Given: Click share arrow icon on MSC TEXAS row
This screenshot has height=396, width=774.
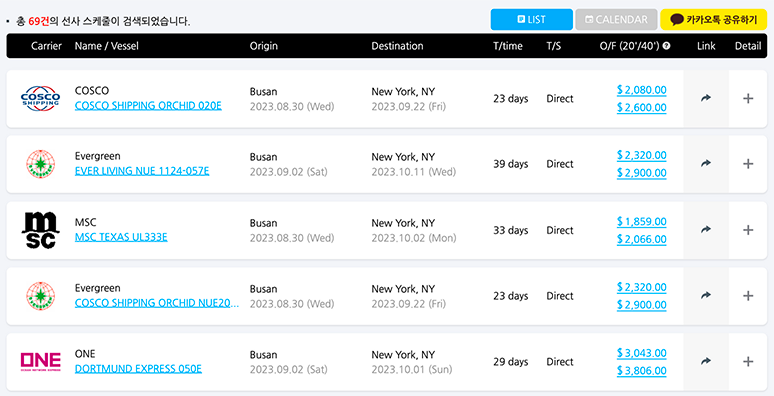Looking at the screenshot, I should coord(706,230).
